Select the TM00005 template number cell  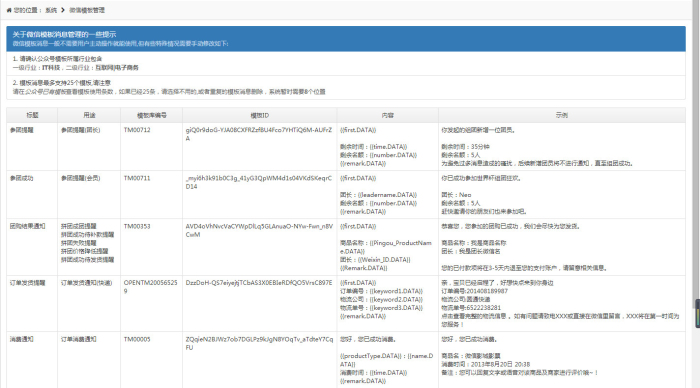tap(137, 339)
